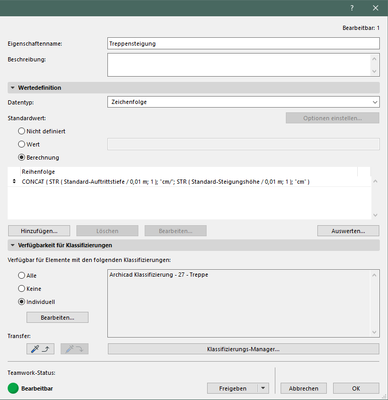Click the Beschreibung scrollbar down arrow

374,71
